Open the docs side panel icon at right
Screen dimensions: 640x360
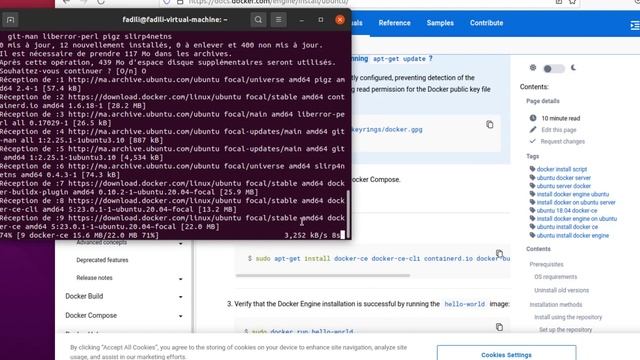(x=635, y=26)
